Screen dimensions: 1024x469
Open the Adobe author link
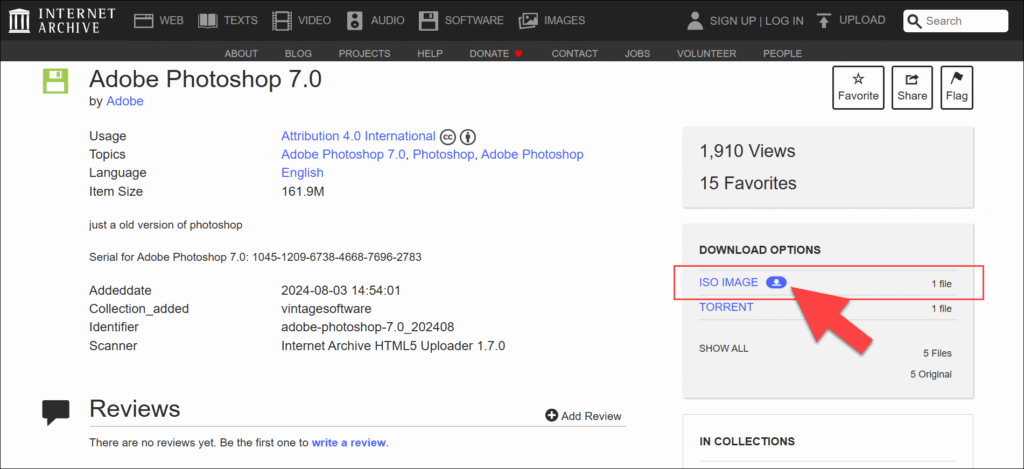[x=125, y=101]
